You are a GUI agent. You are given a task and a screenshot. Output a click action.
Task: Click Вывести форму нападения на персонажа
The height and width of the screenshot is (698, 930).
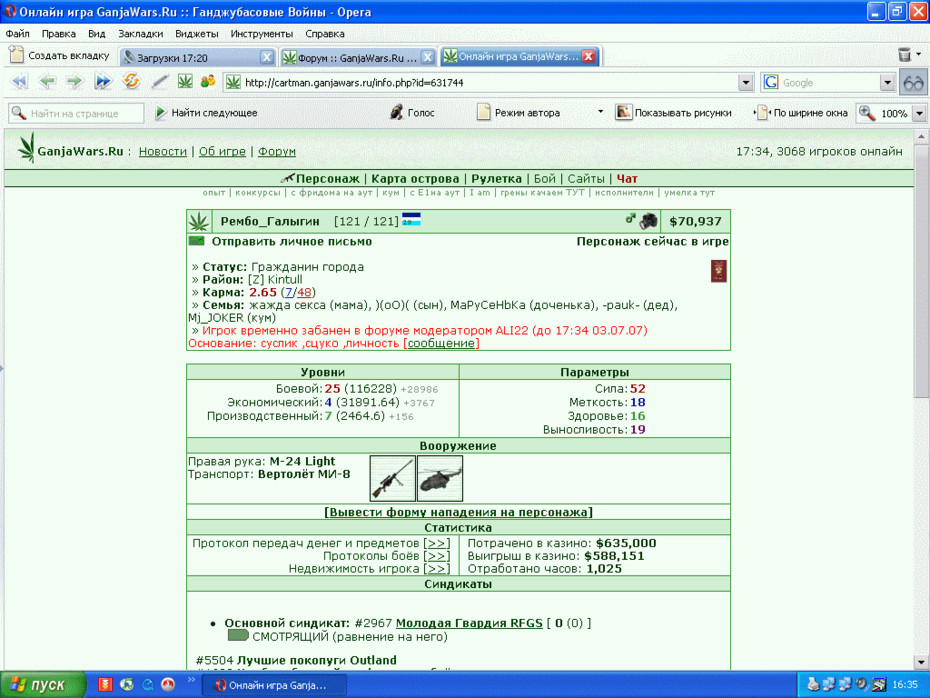[458, 512]
